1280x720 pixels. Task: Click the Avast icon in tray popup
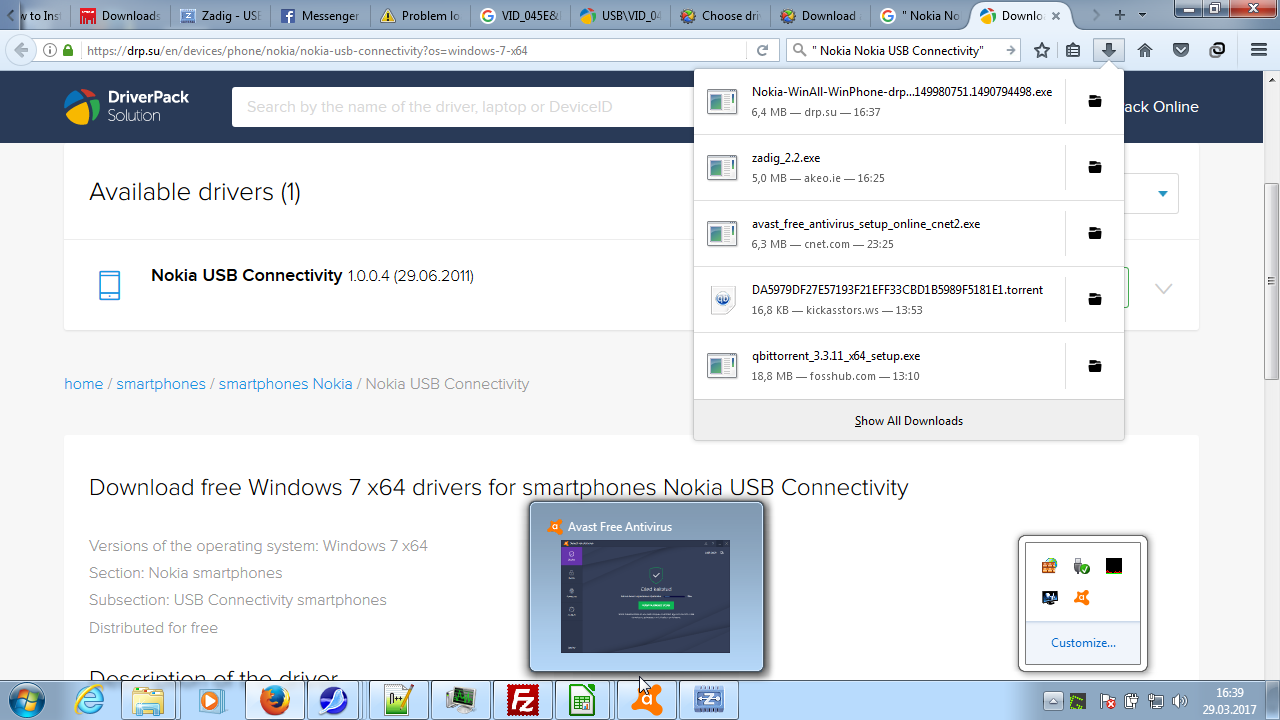point(1080,598)
